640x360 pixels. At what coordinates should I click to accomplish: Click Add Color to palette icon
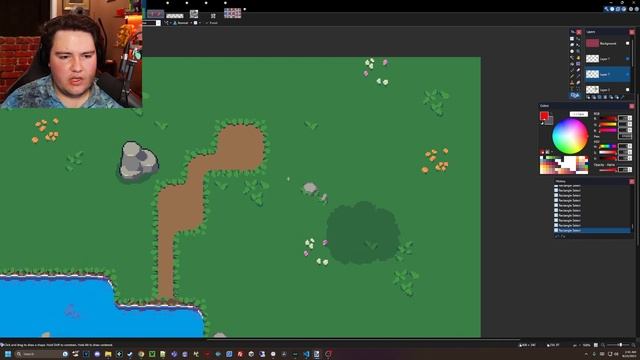pos(542,152)
